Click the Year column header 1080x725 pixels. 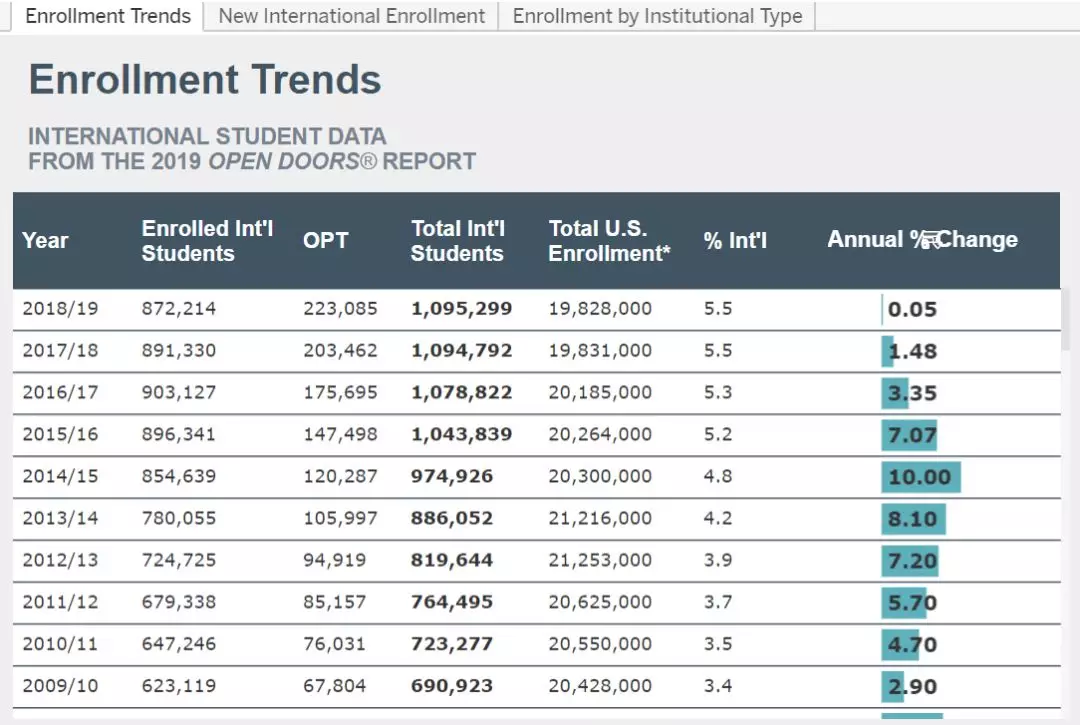click(x=45, y=240)
